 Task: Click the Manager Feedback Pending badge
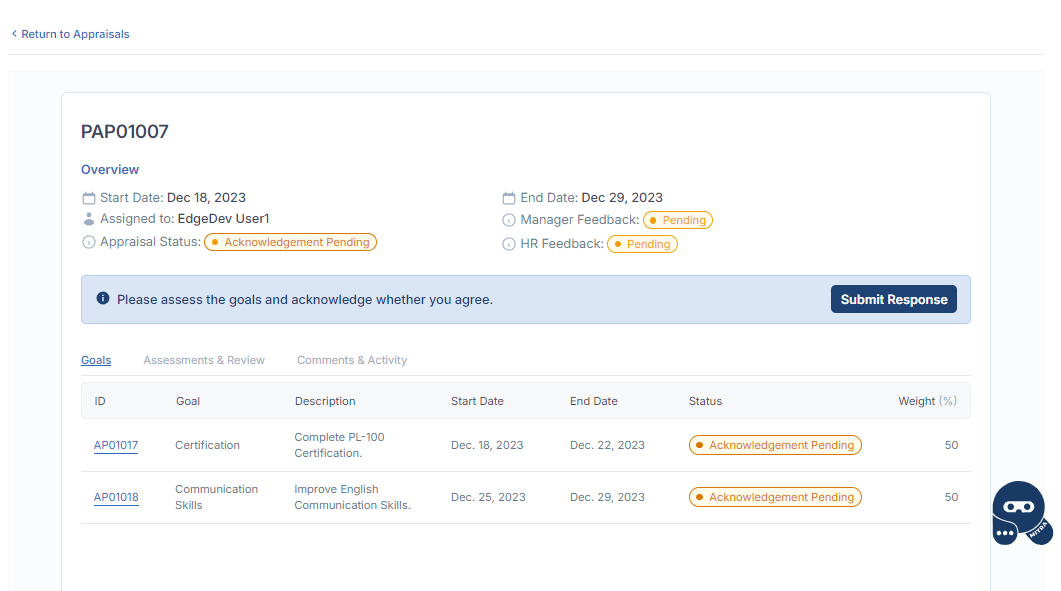[x=678, y=220]
